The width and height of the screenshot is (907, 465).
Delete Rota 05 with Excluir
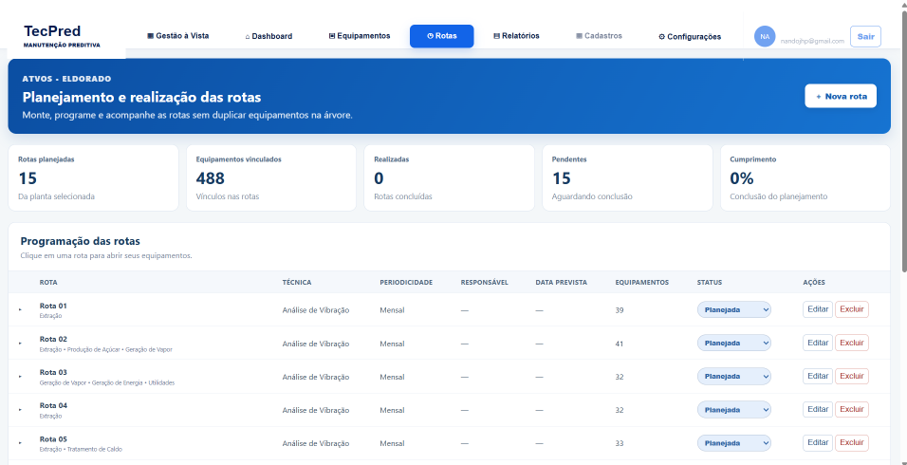851,442
